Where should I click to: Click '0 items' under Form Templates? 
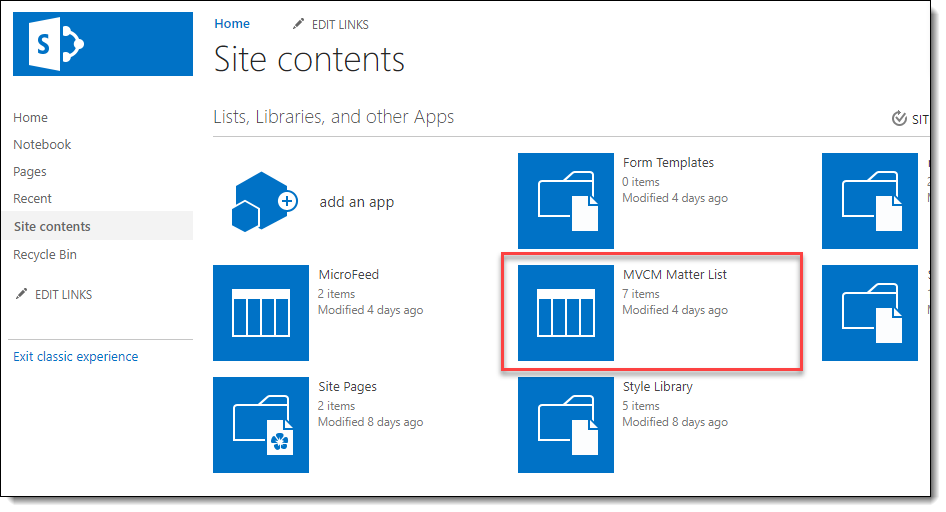(x=641, y=182)
